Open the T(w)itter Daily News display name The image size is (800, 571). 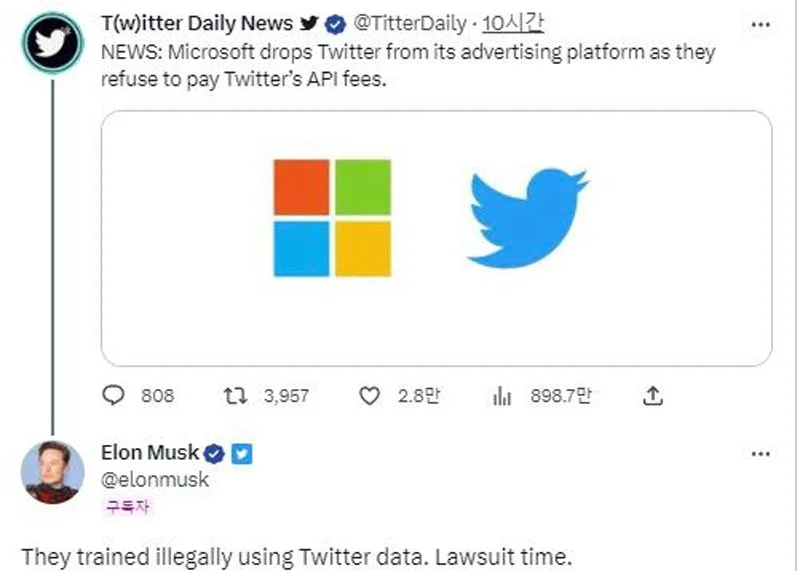pyautogui.click(x=196, y=24)
